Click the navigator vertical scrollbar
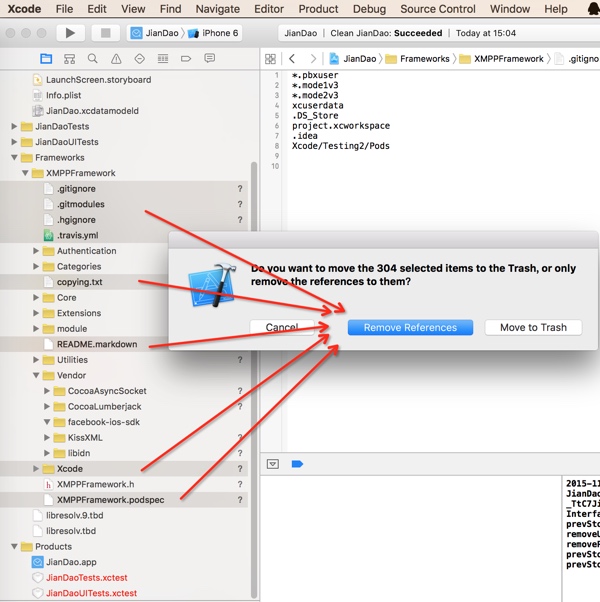Image resolution: width=600 pixels, height=602 pixels. (x=254, y=378)
